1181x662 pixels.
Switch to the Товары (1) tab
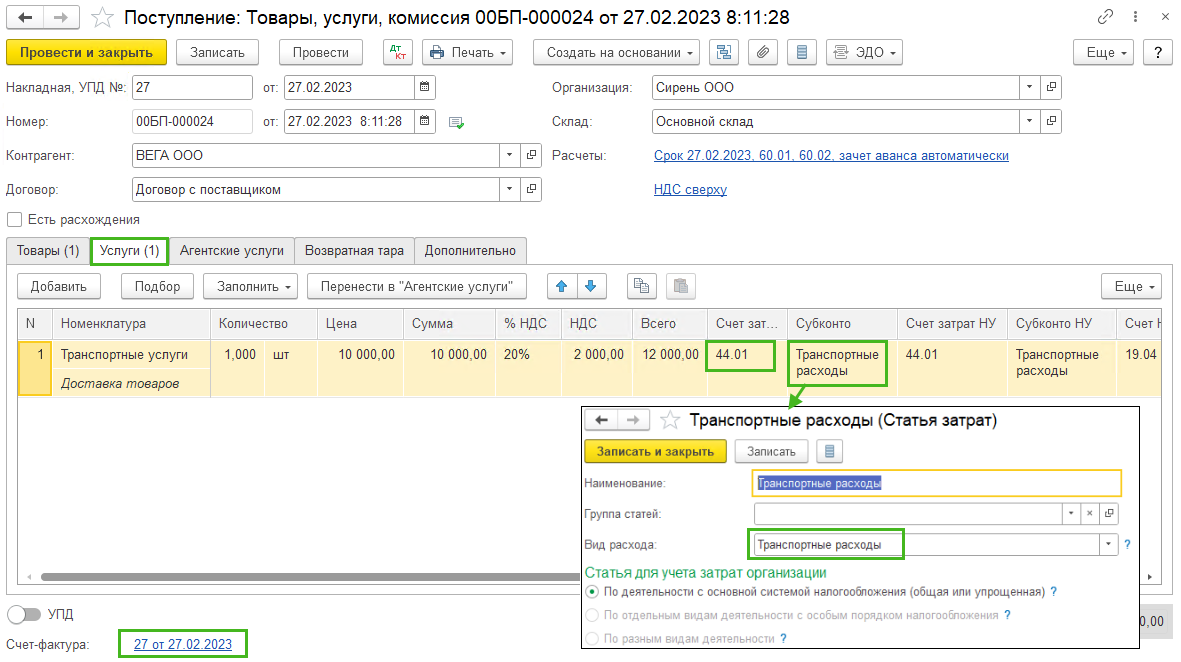click(48, 251)
